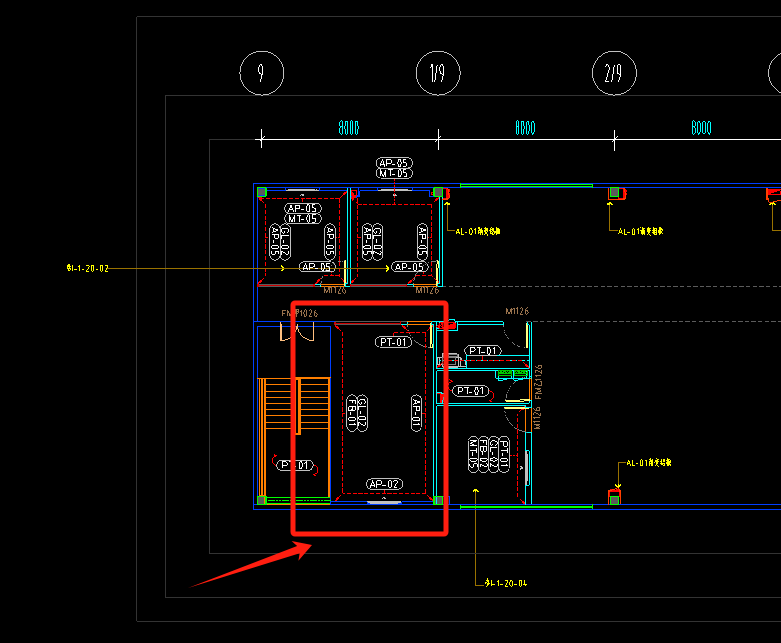
Task: Click the vertical AP-01 tag in highlighted room
Action: pos(417,413)
